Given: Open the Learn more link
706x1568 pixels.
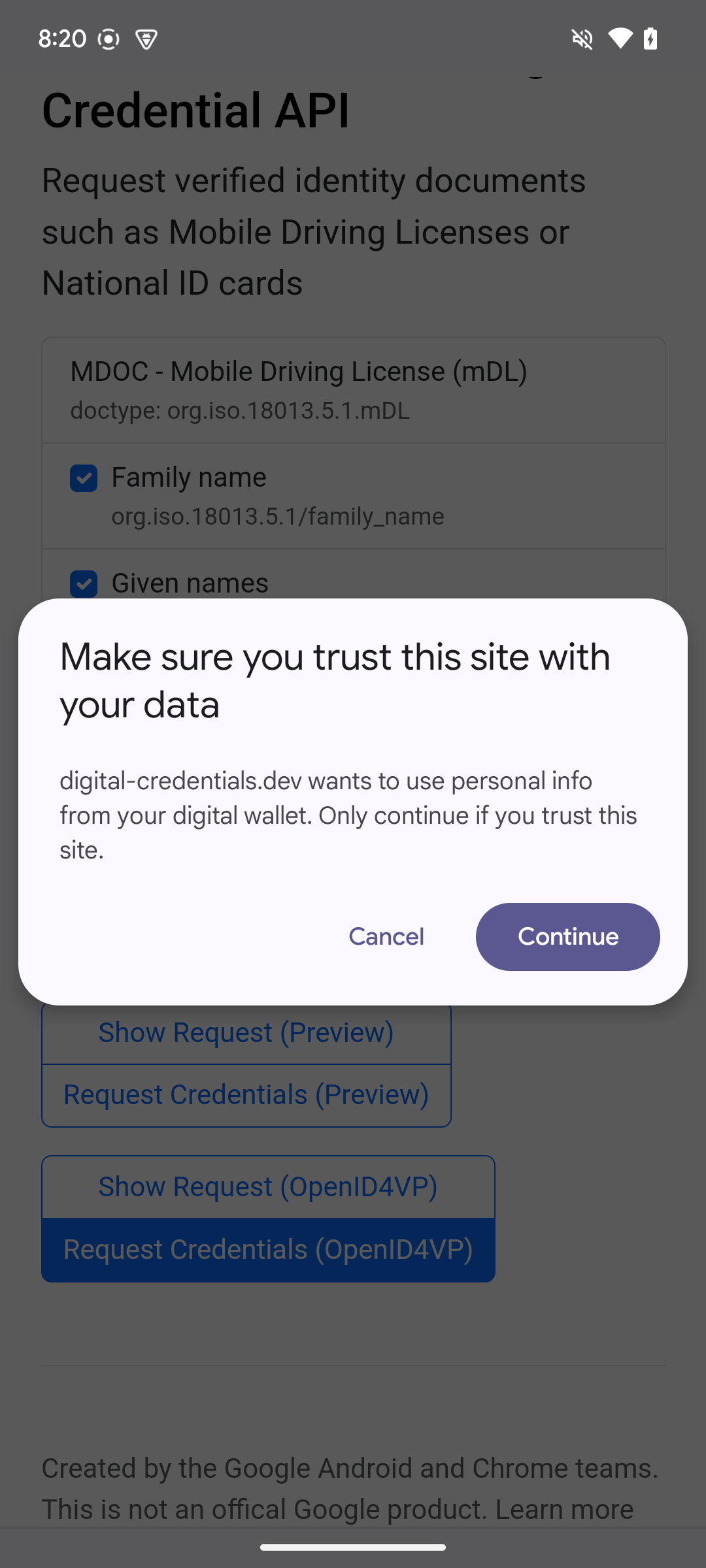Looking at the screenshot, I should [563, 1509].
